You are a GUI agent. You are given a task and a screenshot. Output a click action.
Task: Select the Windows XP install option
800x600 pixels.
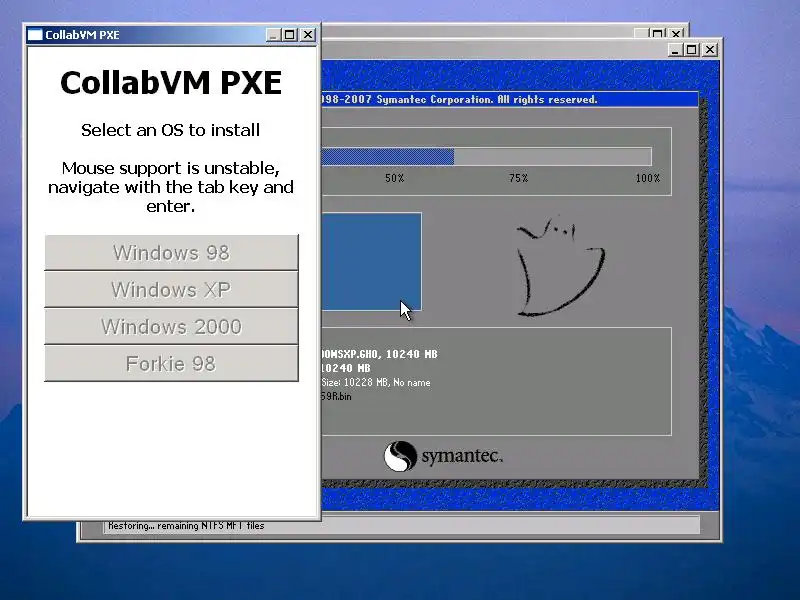click(171, 290)
